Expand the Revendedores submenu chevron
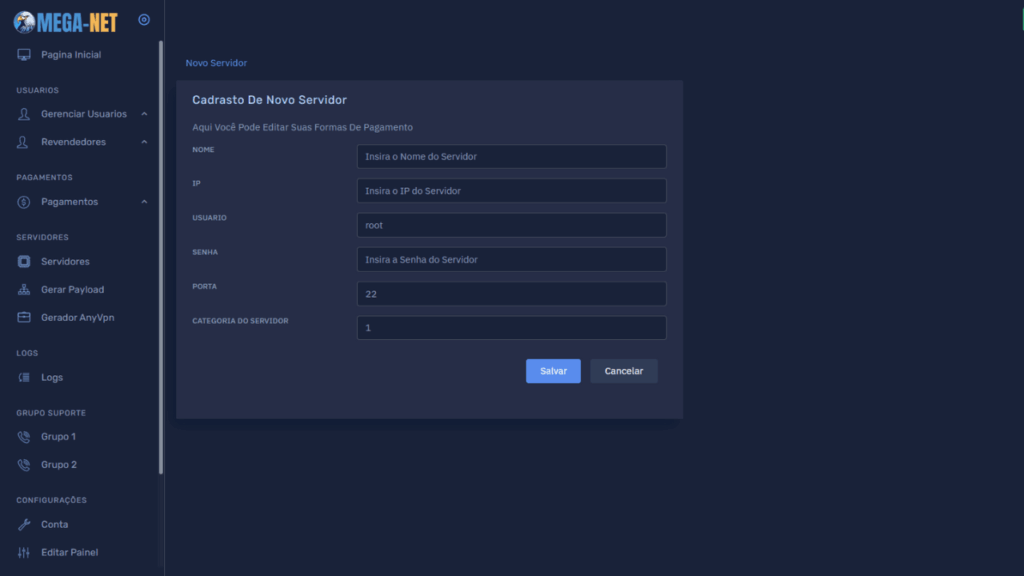Viewport: 1024px width, 576px height. 144,142
